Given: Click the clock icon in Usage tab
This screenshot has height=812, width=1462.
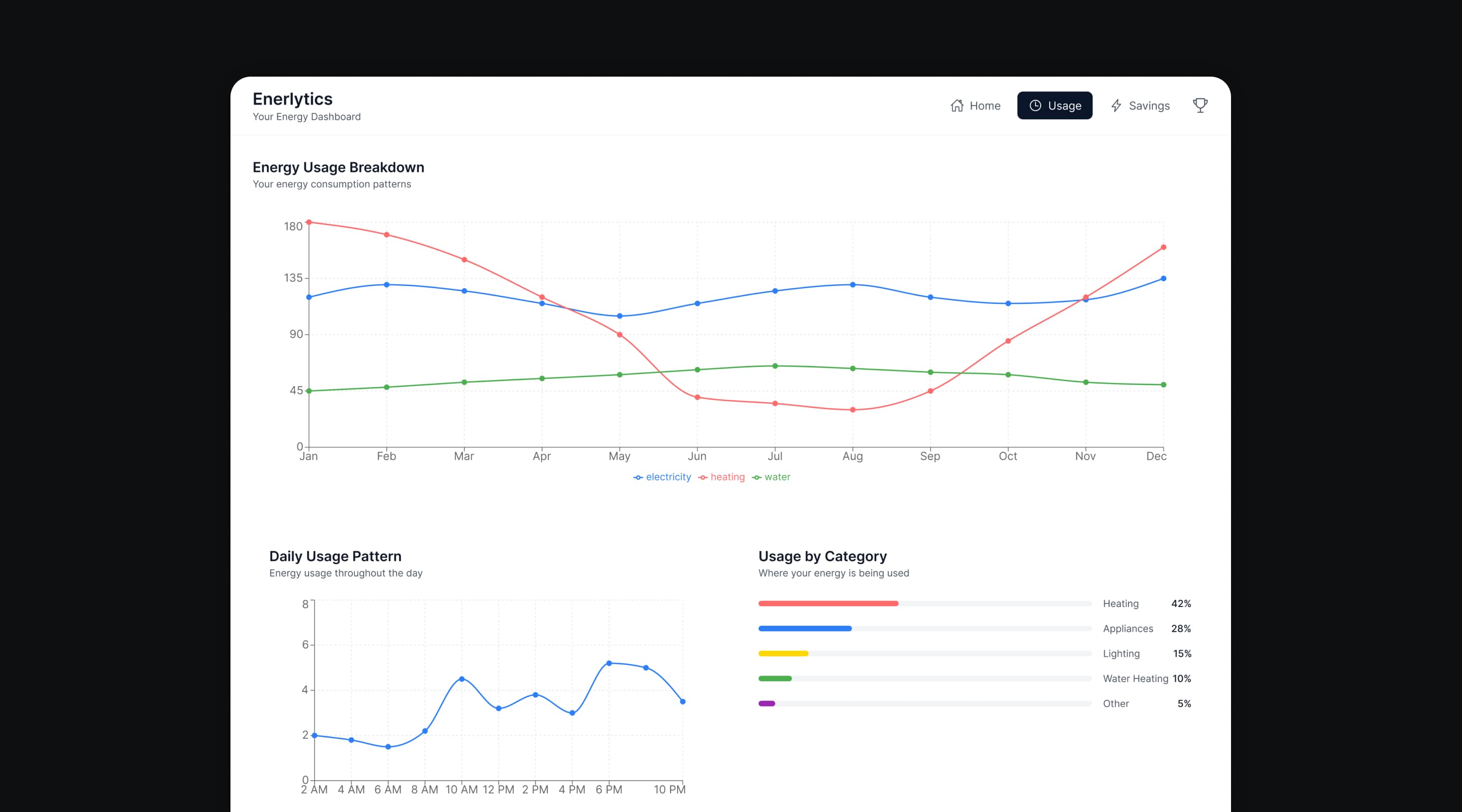Looking at the screenshot, I should click(1035, 106).
